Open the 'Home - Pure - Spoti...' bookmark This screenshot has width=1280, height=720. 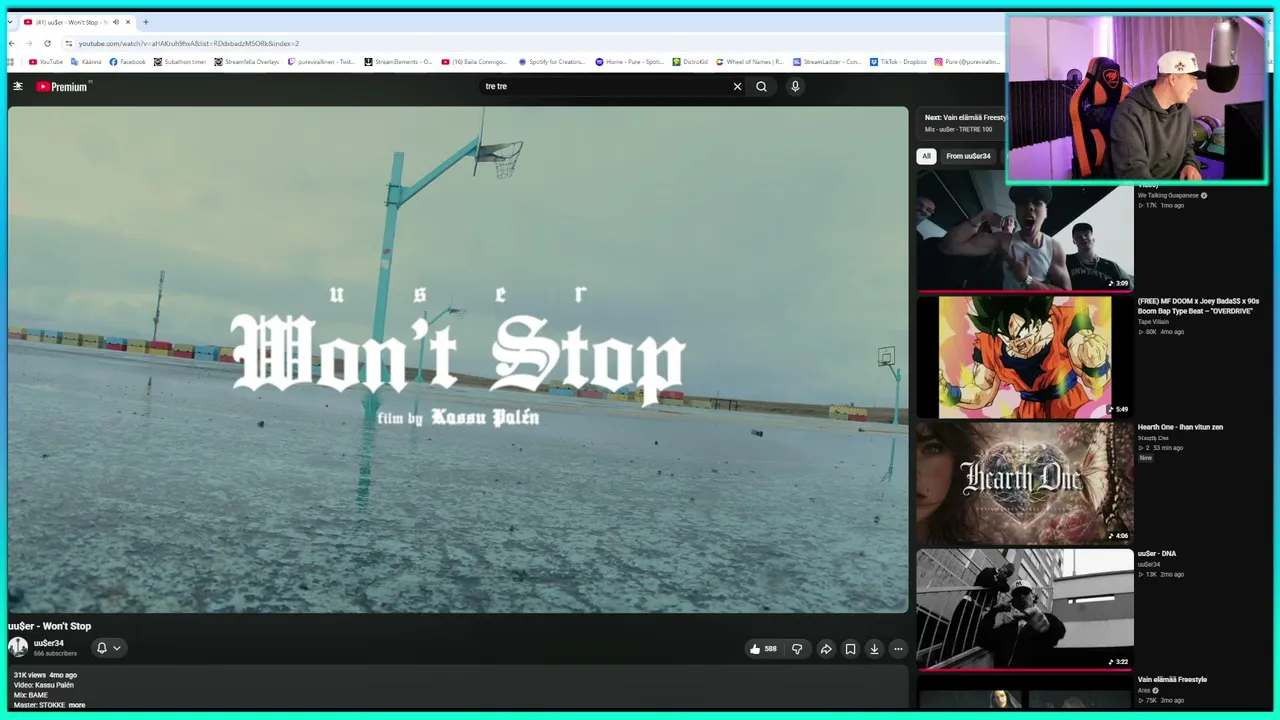click(x=629, y=62)
